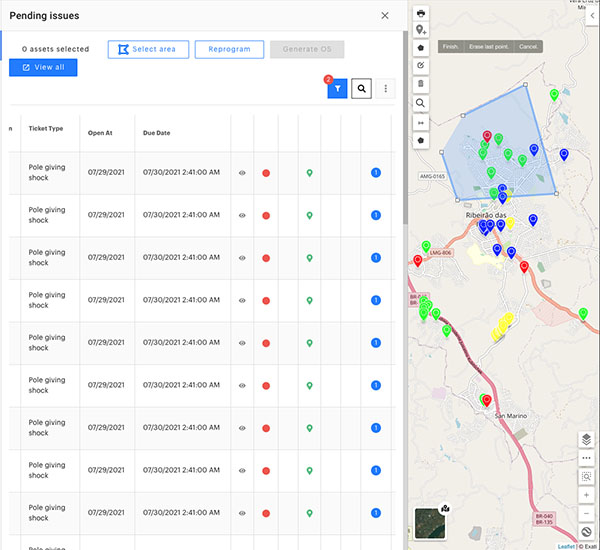This screenshot has height=550, width=600.
Task: Click the '0 assets selected' text
Action: pos(55,49)
